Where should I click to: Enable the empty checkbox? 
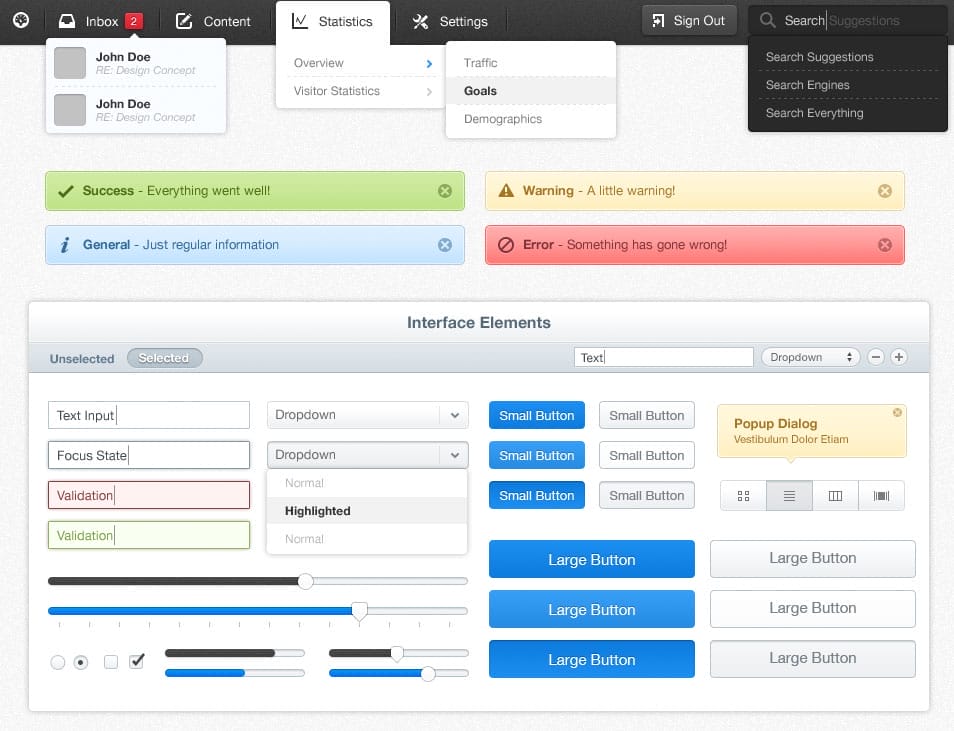[110, 661]
